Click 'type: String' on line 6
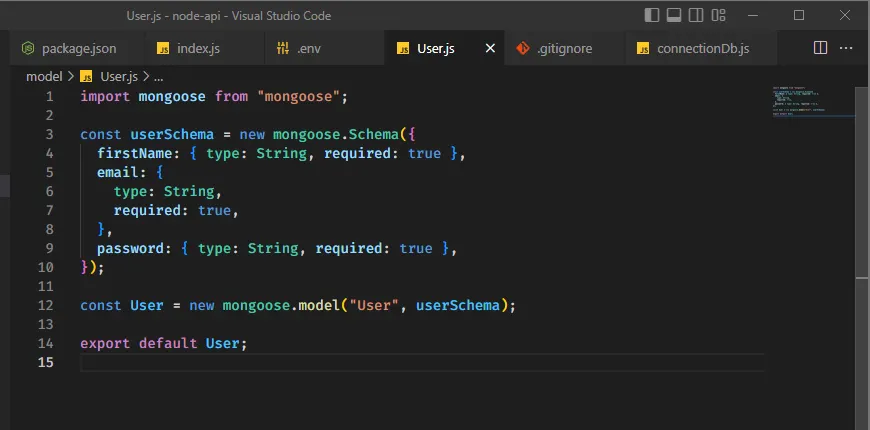This screenshot has height=430, width=870. point(165,191)
